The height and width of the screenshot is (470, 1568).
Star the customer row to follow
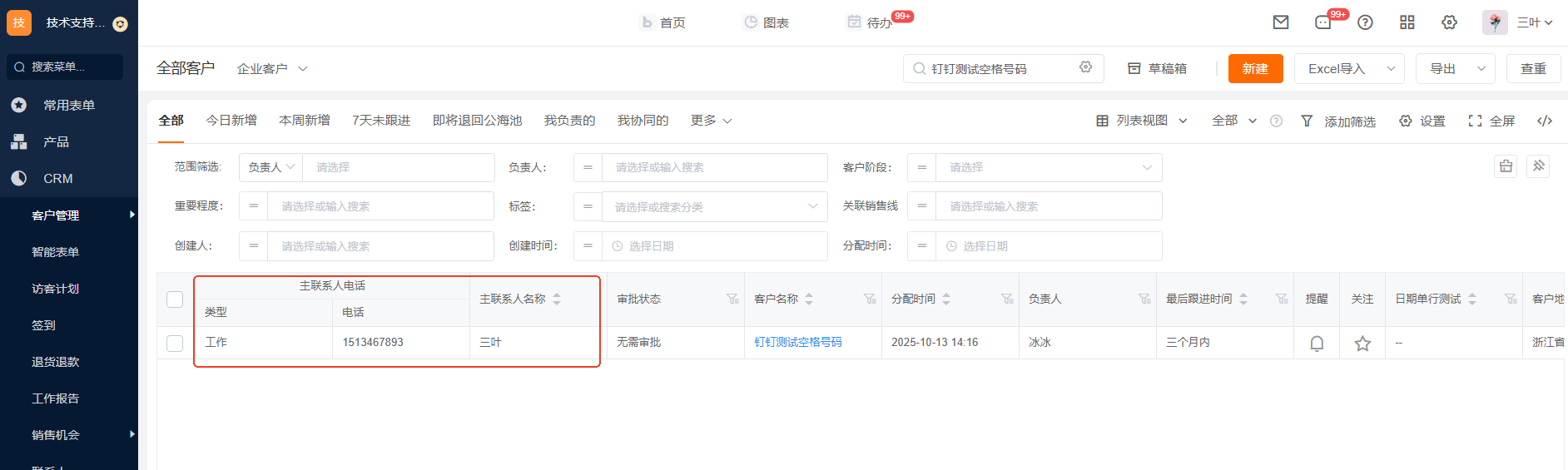(1362, 343)
